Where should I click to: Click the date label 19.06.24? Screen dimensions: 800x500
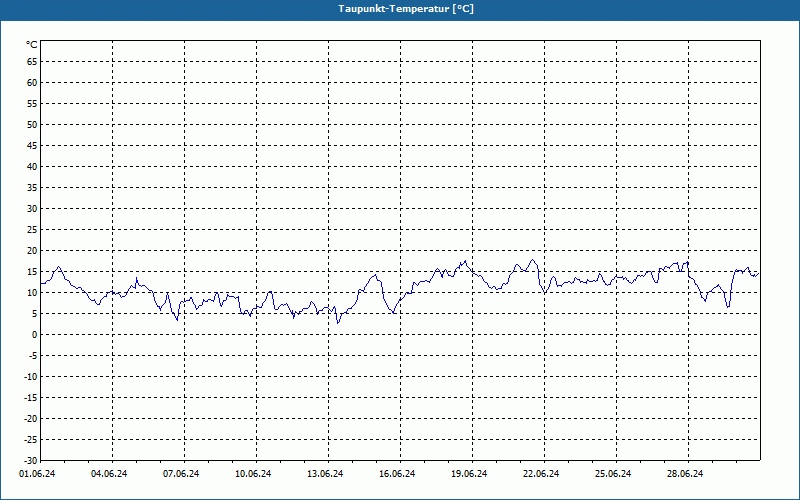point(469,474)
